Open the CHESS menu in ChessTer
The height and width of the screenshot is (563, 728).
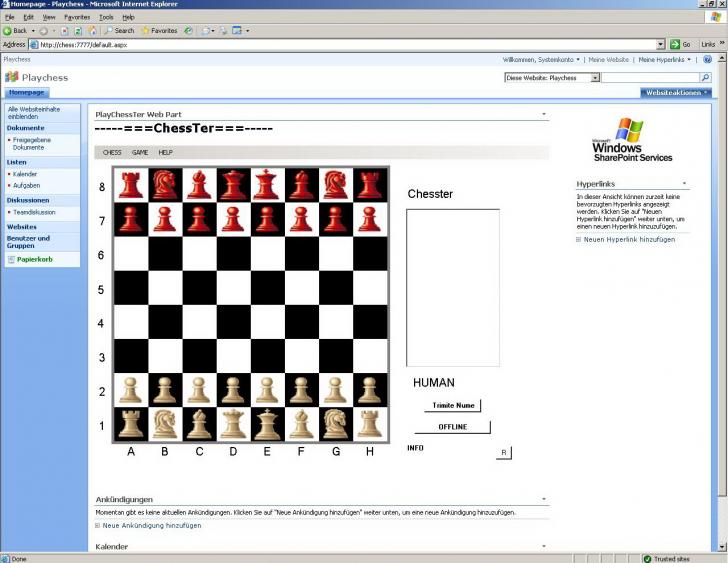(x=112, y=152)
